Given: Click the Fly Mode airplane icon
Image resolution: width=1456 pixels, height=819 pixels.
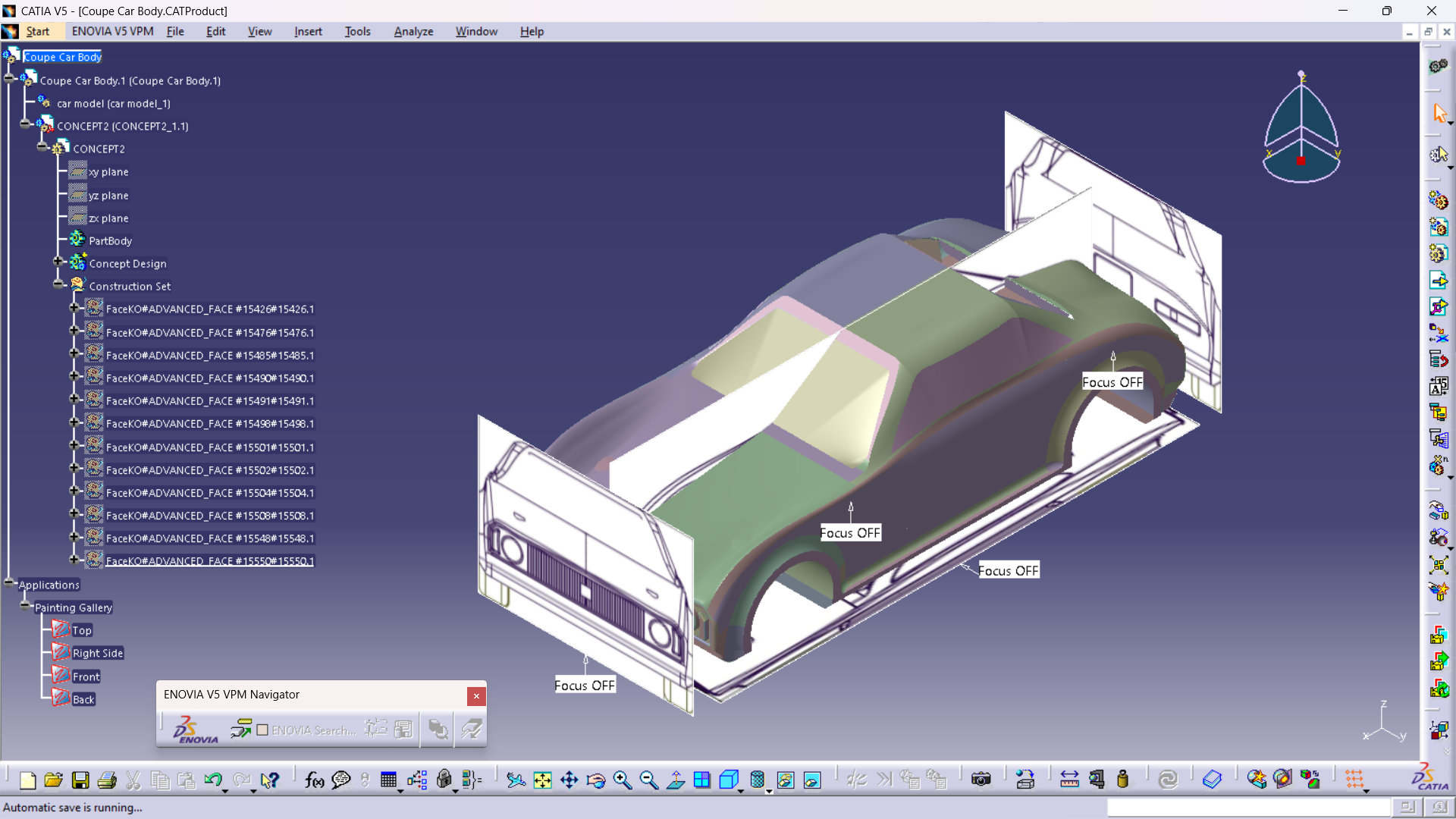Looking at the screenshot, I should point(516,780).
